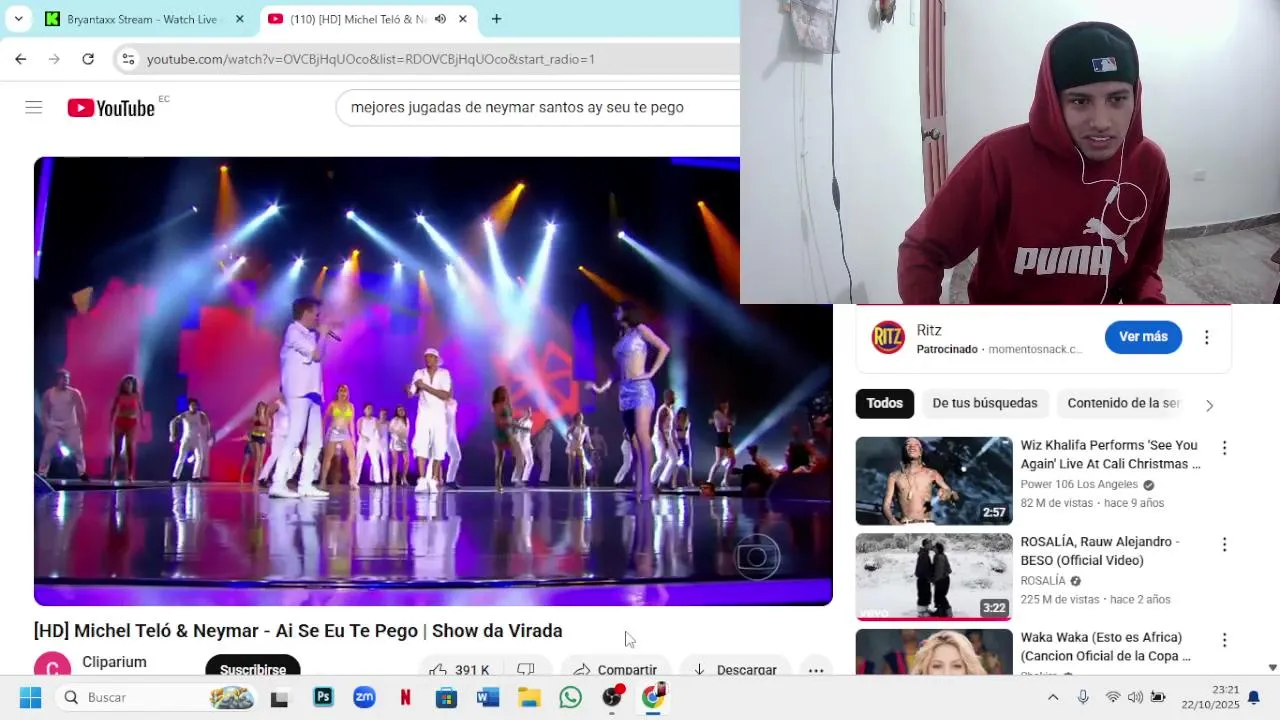Open Waka Waka Esto es Africa title
The height and width of the screenshot is (720, 1280).
point(1105,646)
